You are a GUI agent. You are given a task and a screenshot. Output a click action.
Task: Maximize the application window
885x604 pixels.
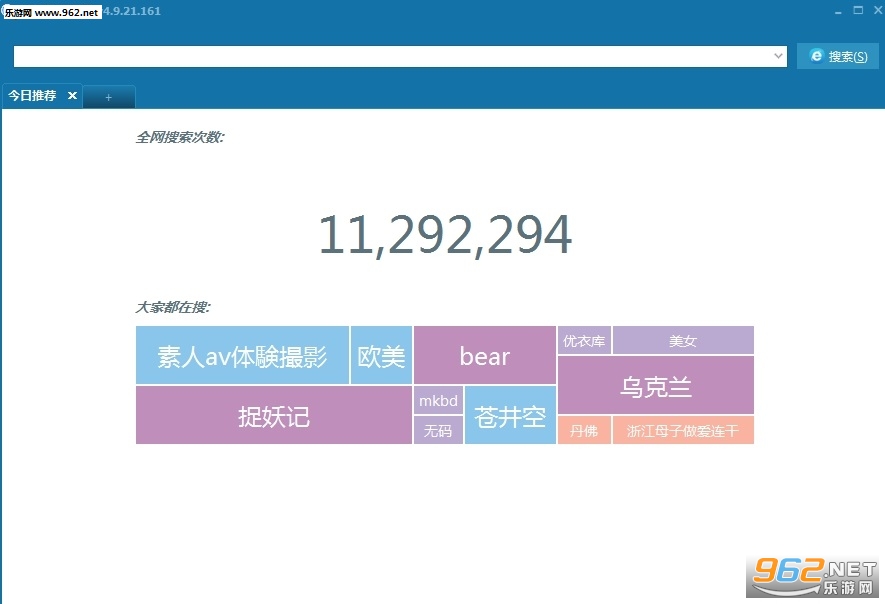858,10
